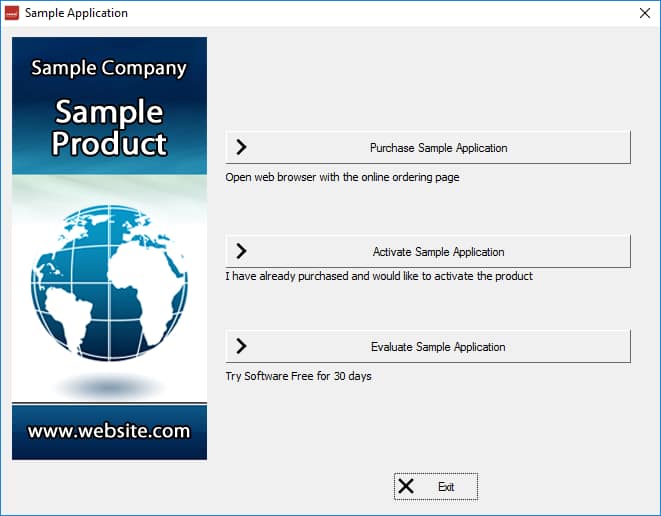The image size is (661, 516).
Task: Start the Evaluate Sample Application trial
Action: click(x=438, y=346)
